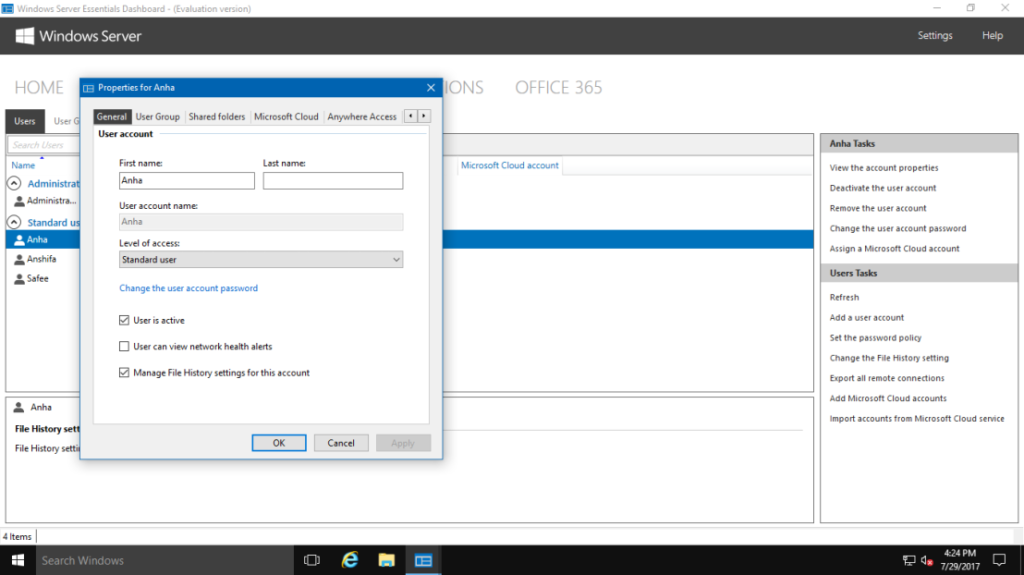Open Settings in the header
Viewport: 1024px width, 575px height.
click(935, 36)
